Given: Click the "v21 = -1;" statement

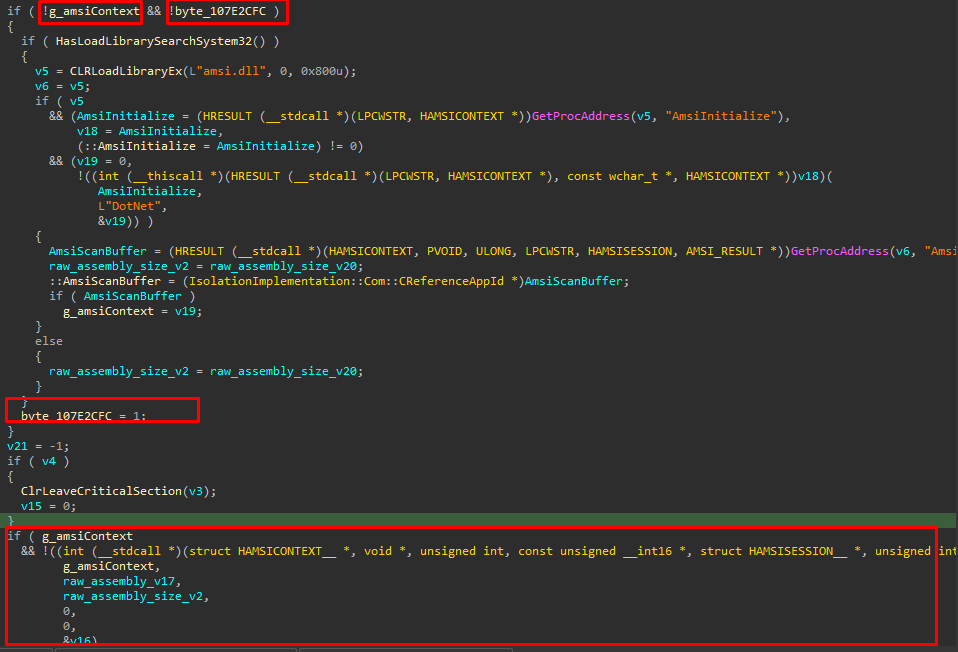Looking at the screenshot, I should pyautogui.click(x=38, y=446).
